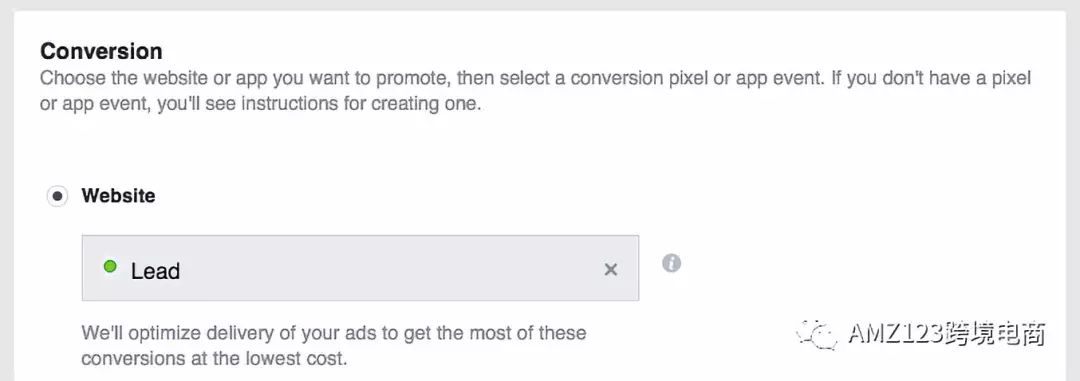Click the 'conversions at the lowest cost' line
This screenshot has width=1080, height=381.
pyautogui.click(x=214, y=358)
